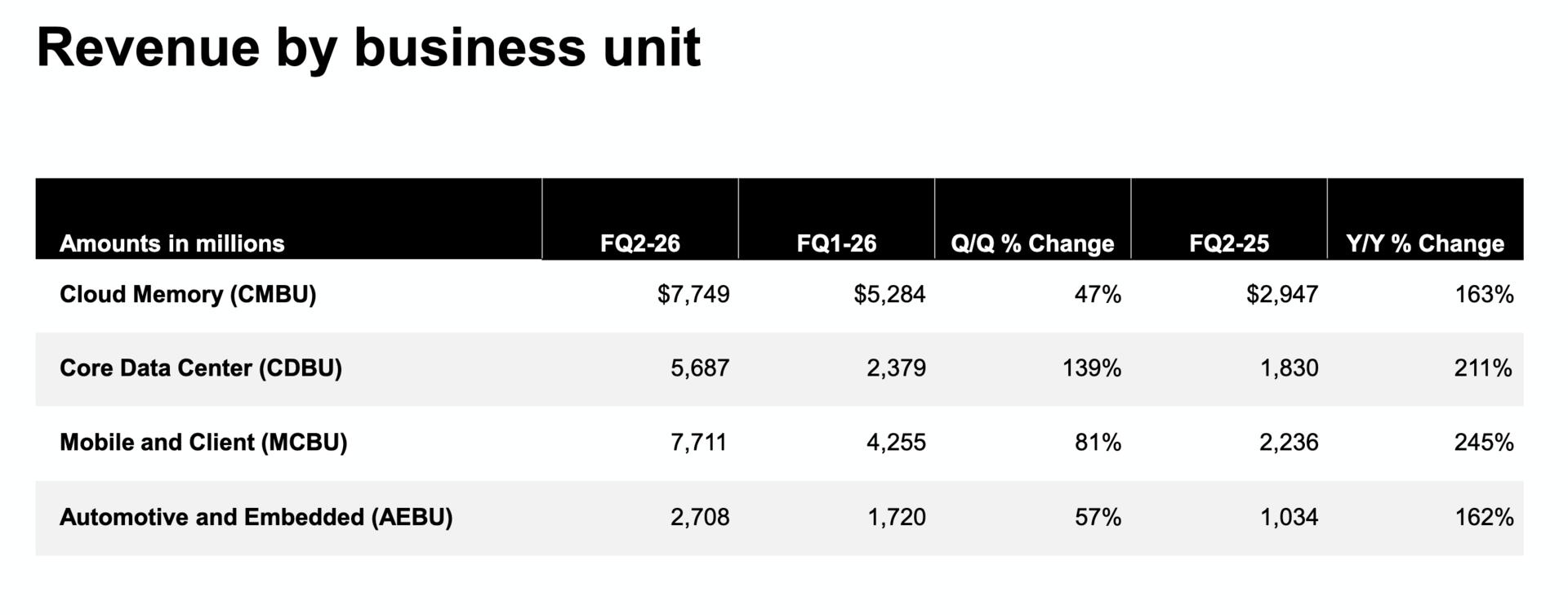Image resolution: width=1568 pixels, height=615 pixels.
Task: Select the $2,947 value in FQ2-25
Action: tap(1282, 294)
